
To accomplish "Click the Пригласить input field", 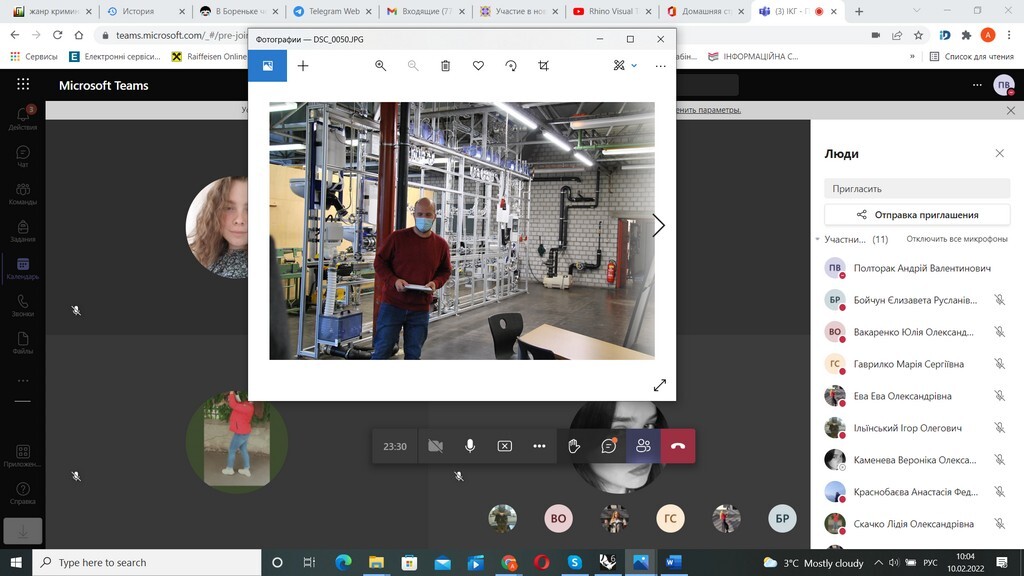I will click(x=916, y=188).
